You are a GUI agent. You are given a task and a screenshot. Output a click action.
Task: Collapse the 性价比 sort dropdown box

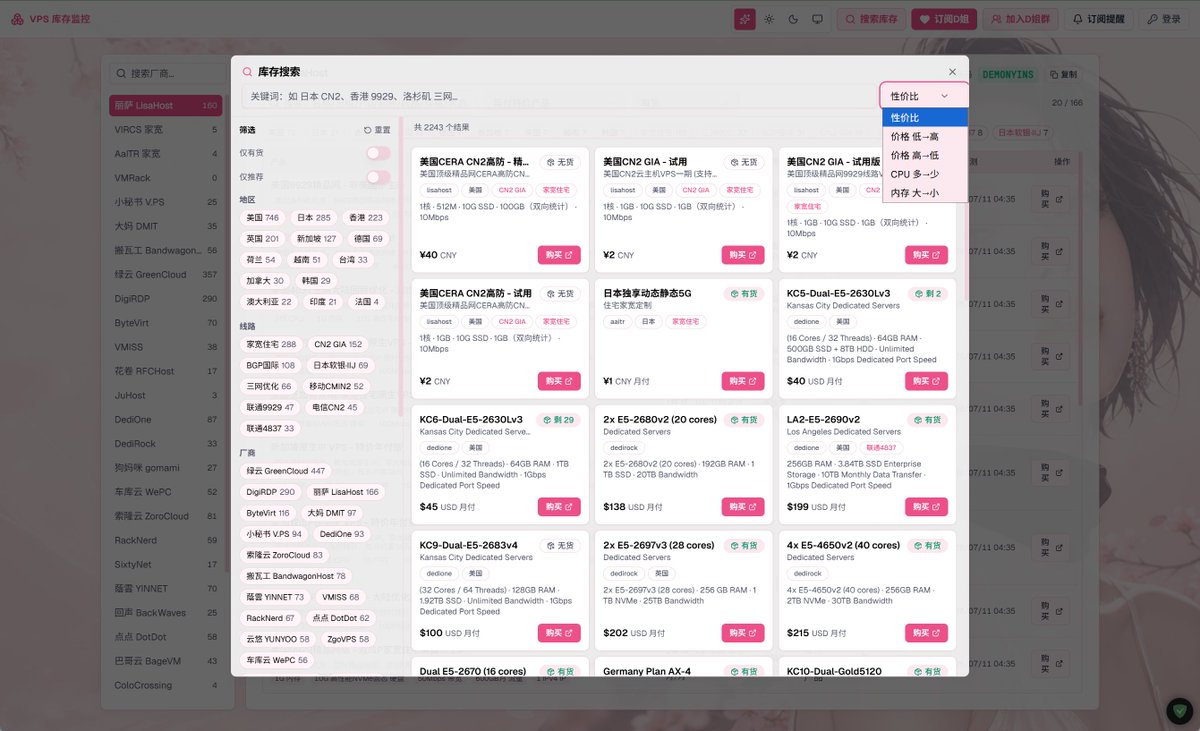924,95
